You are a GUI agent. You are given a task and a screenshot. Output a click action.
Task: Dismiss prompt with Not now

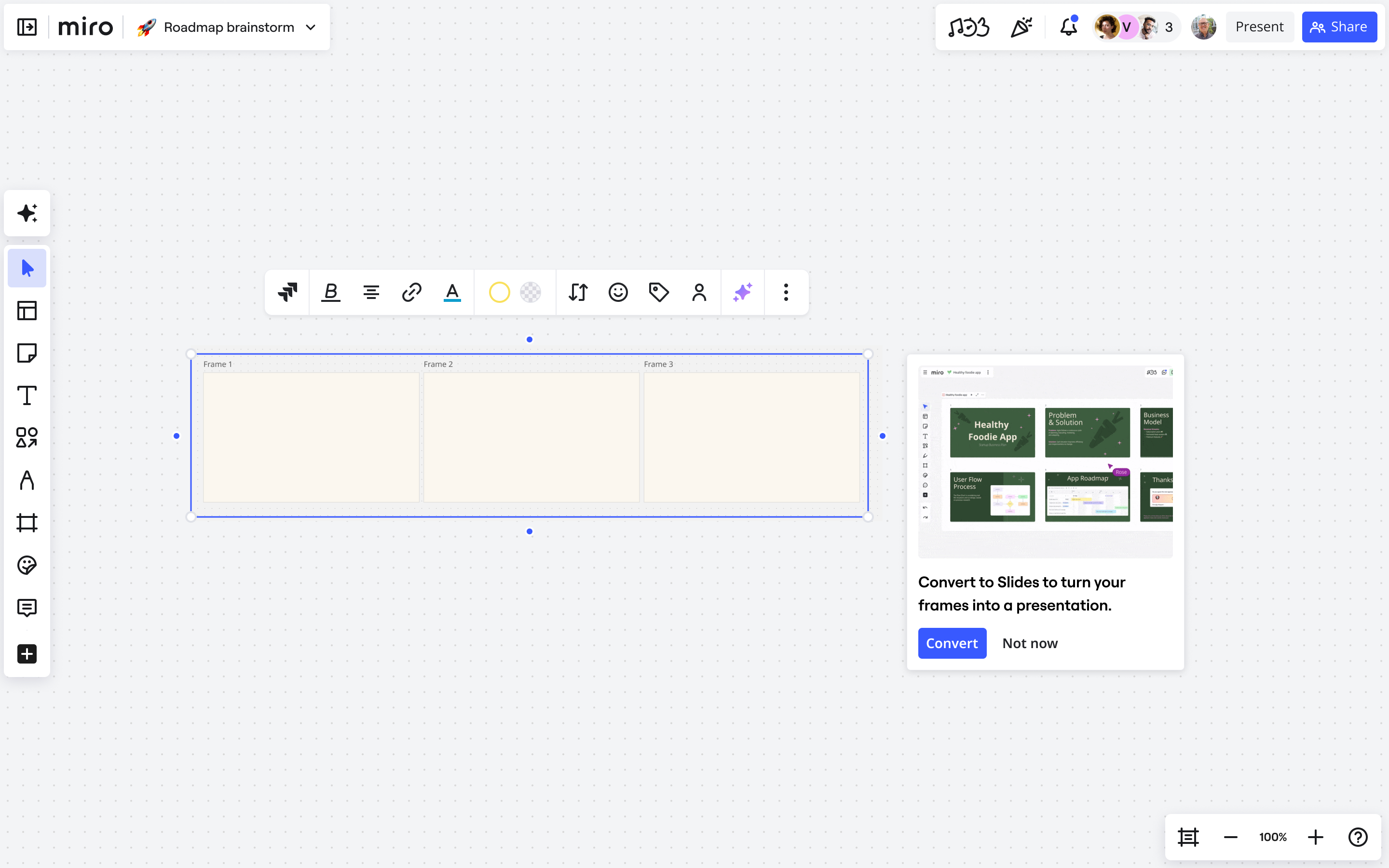(1030, 643)
